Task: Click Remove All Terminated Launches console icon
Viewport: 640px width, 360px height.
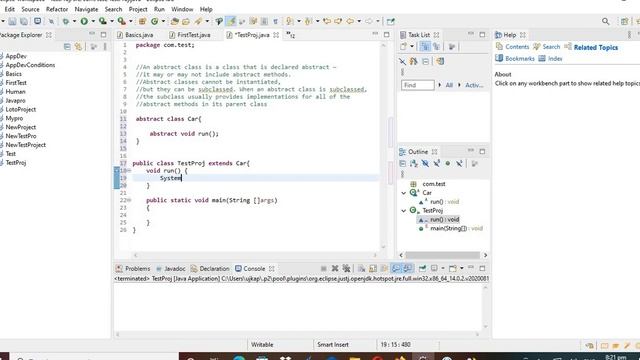Action: (346, 269)
